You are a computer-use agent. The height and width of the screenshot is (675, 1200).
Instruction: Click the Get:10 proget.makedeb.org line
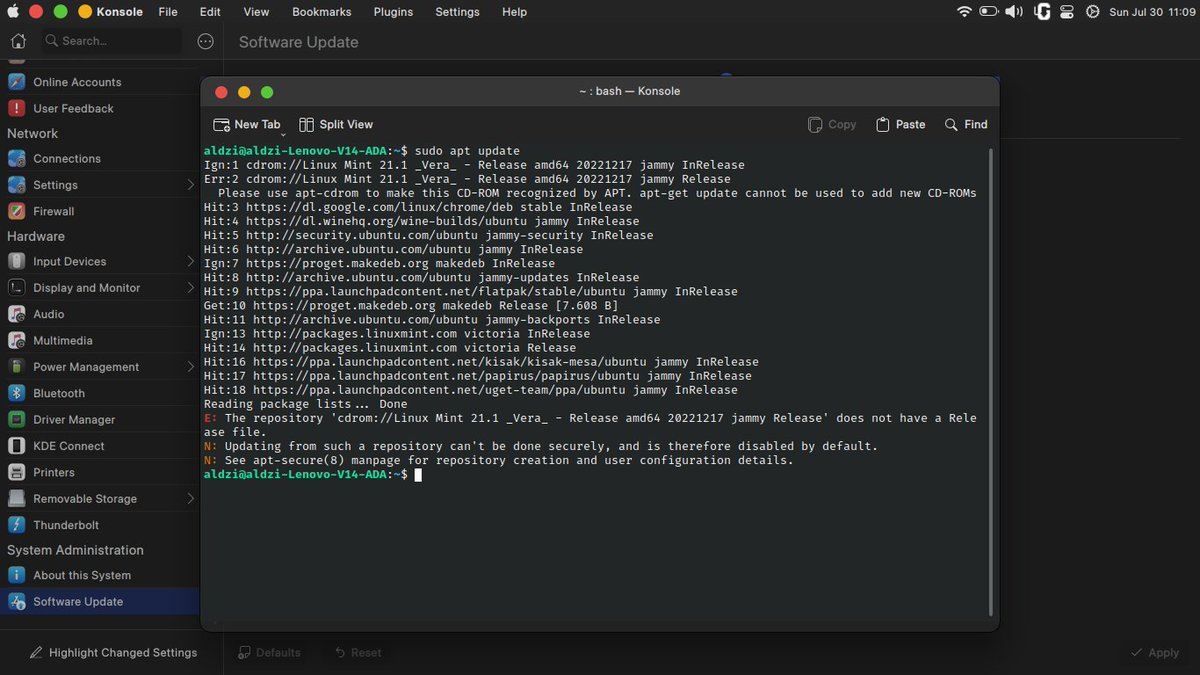tap(410, 306)
